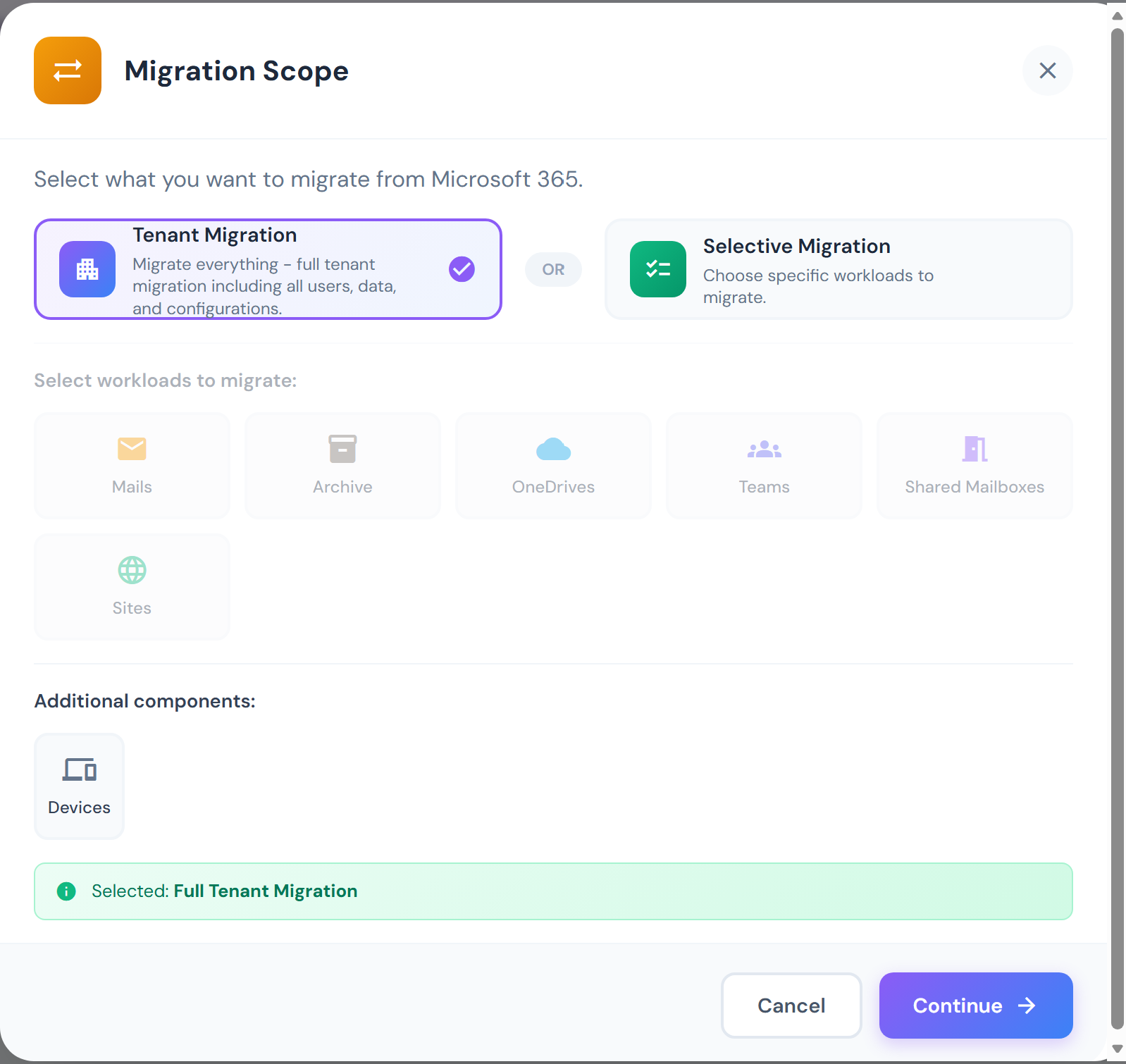Toggle the Teams workload label
1126x1064 pixels.
tap(764, 487)
